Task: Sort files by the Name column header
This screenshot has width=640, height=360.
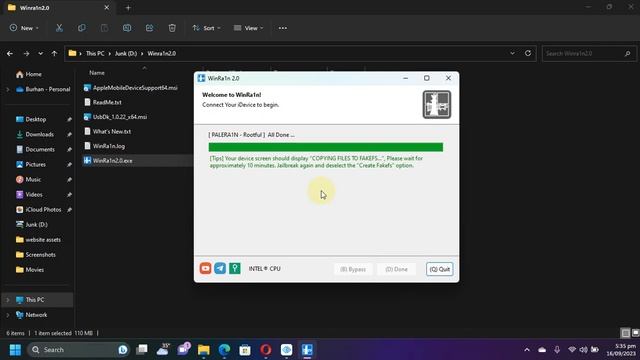Action: pyautogui.click(x=97, y=73)
